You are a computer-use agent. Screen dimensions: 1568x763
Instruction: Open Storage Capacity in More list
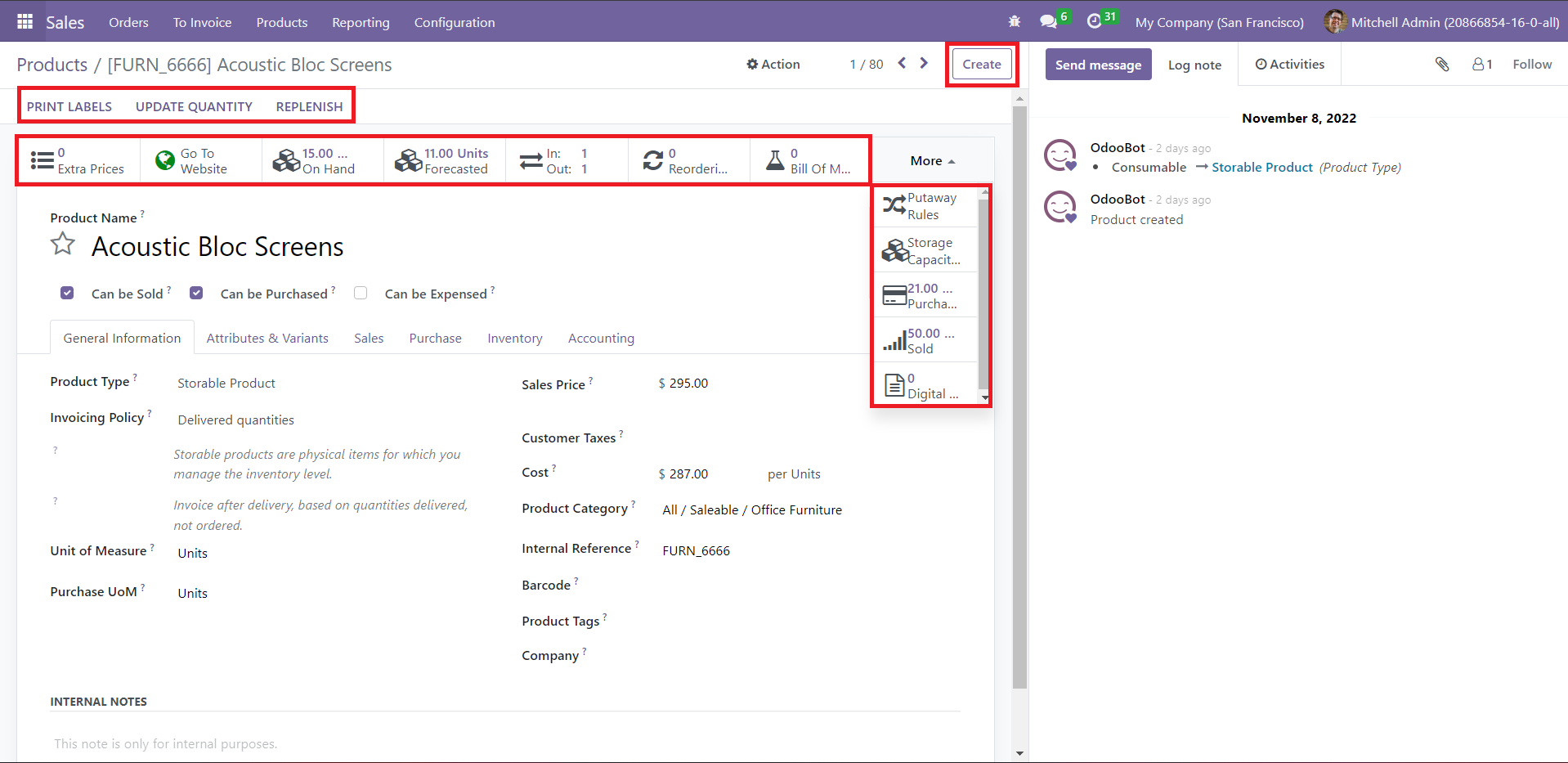coord(926,251)
